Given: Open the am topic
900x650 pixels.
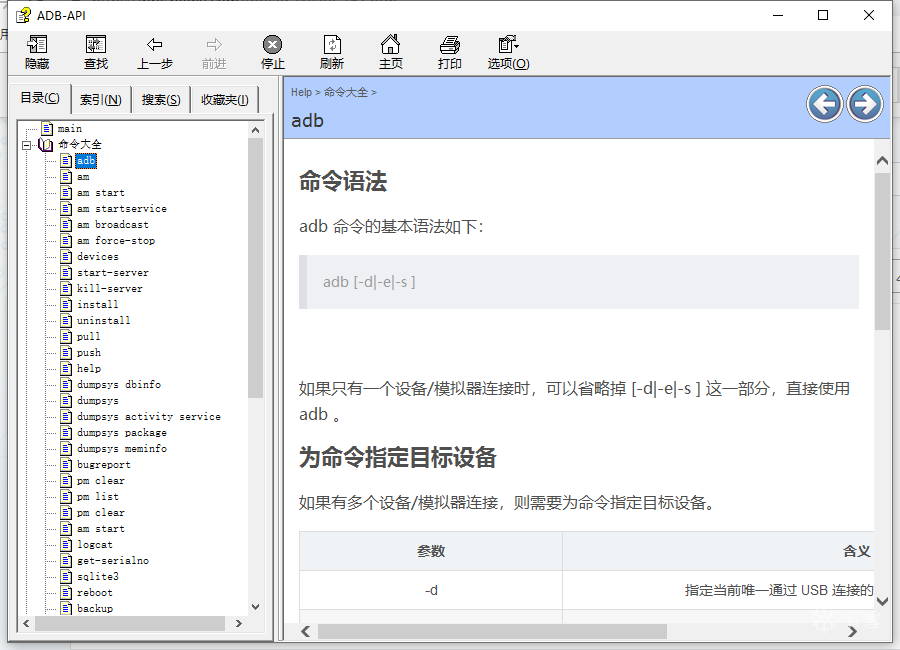Looking at the screenshot, I should tap(83, 177).
